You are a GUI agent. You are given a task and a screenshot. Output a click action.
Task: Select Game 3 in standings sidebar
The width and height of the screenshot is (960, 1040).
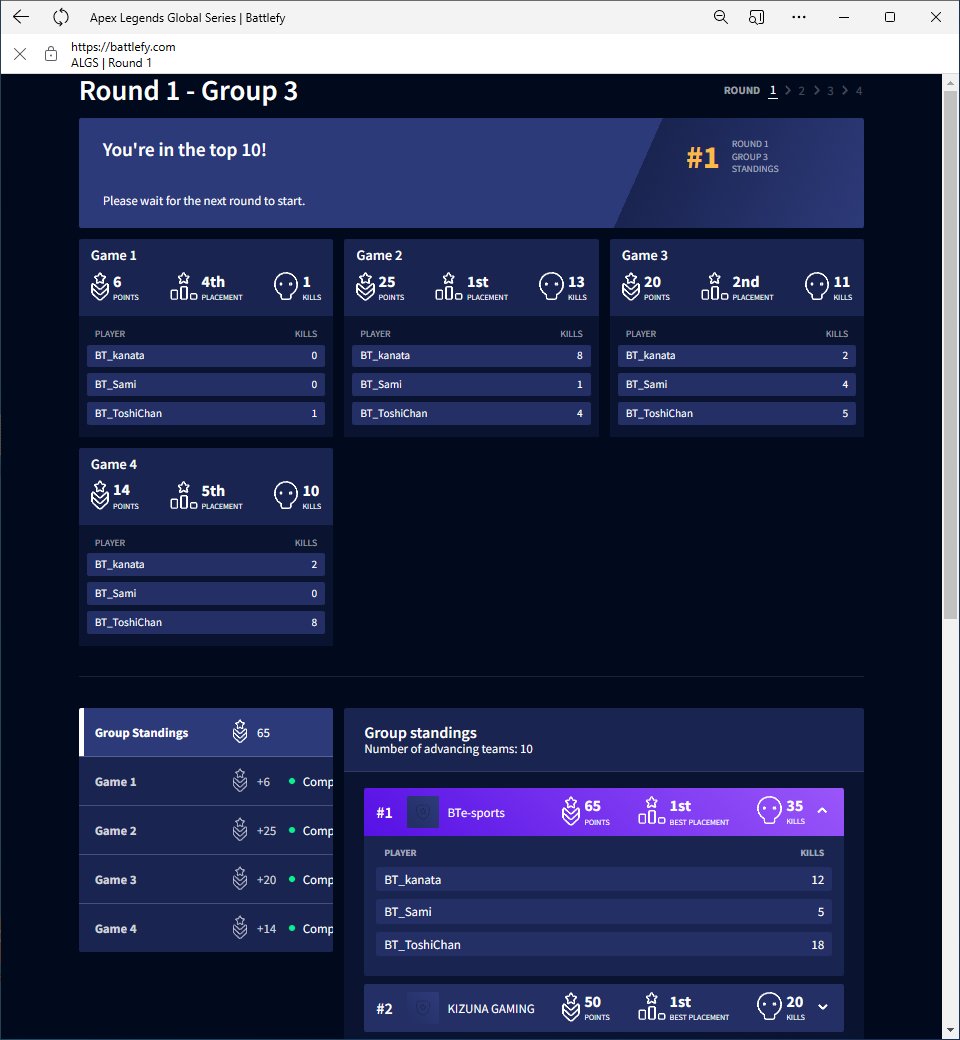click(206, 879)
